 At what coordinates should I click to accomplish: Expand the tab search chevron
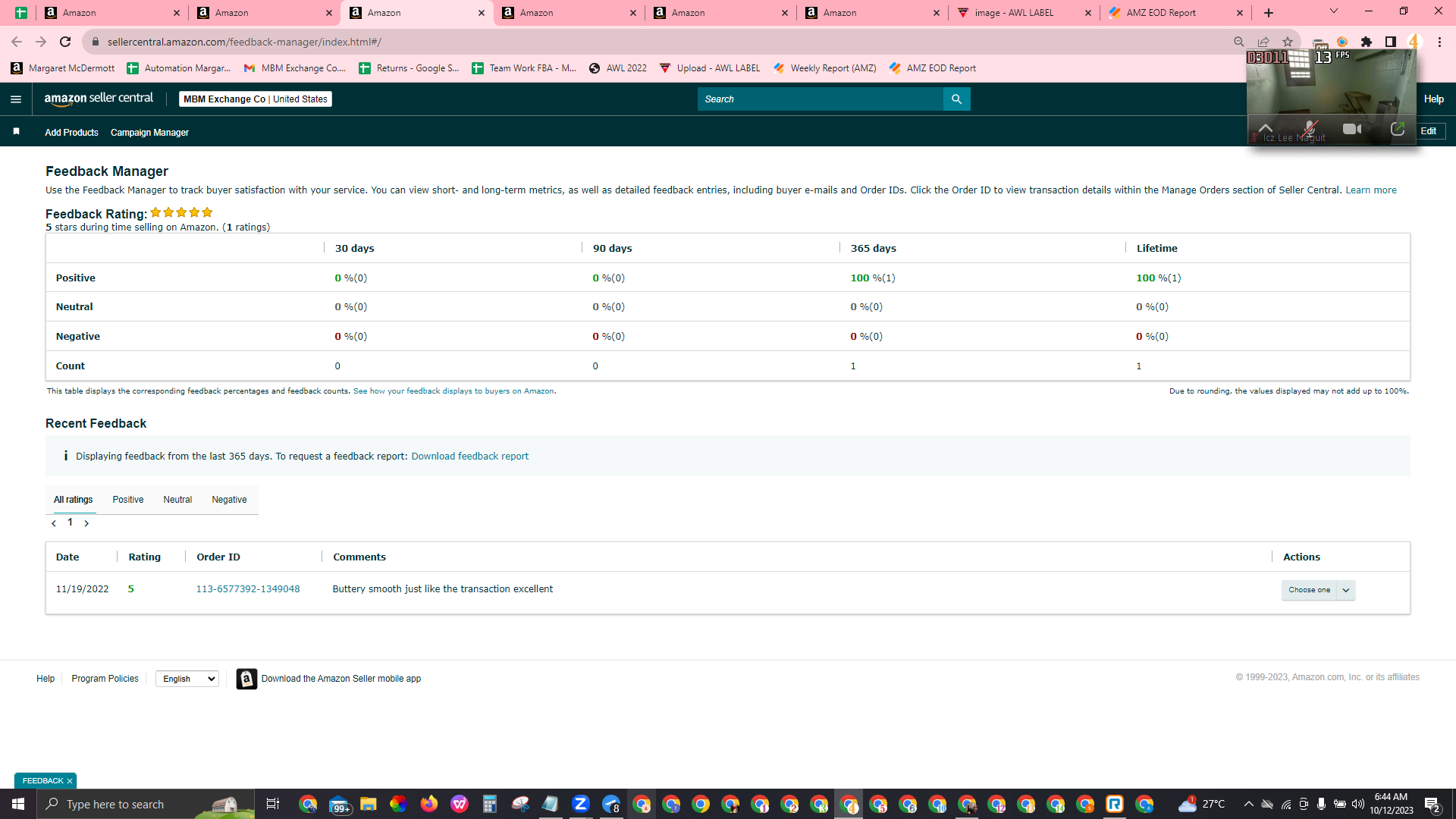pyautogui.click(x=1334, y=11)
